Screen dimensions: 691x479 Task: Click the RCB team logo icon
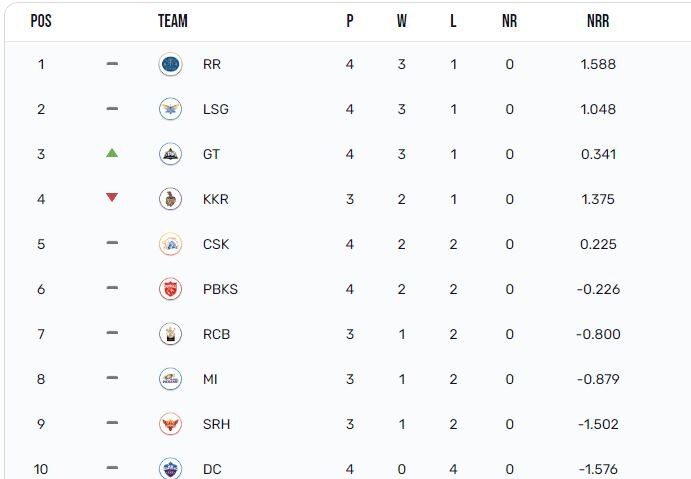click(x=170, y=334)
